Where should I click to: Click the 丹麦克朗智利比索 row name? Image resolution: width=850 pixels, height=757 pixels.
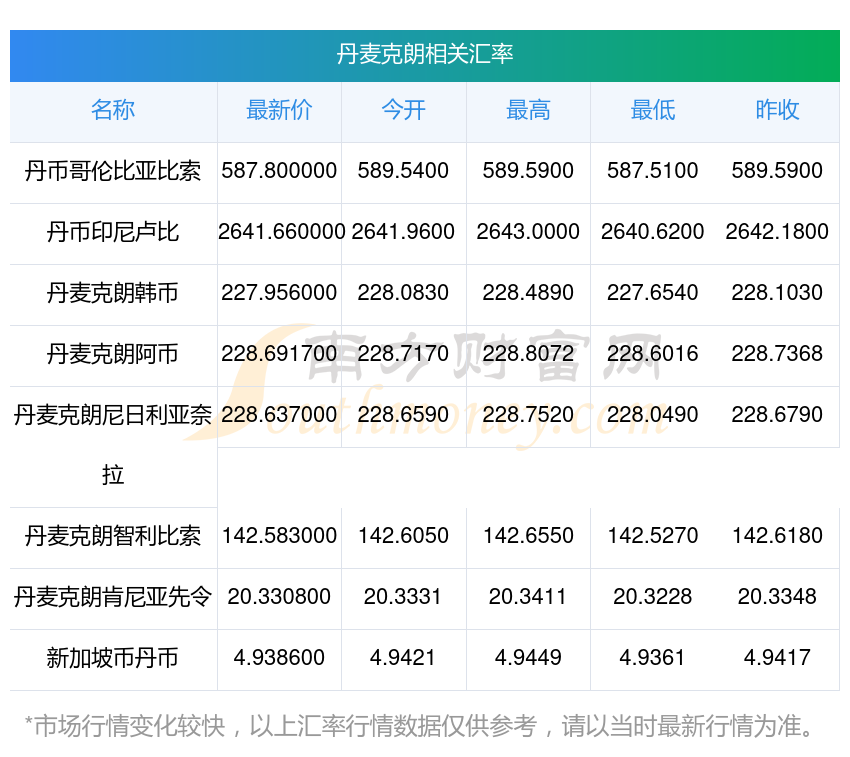click(113, 536)
